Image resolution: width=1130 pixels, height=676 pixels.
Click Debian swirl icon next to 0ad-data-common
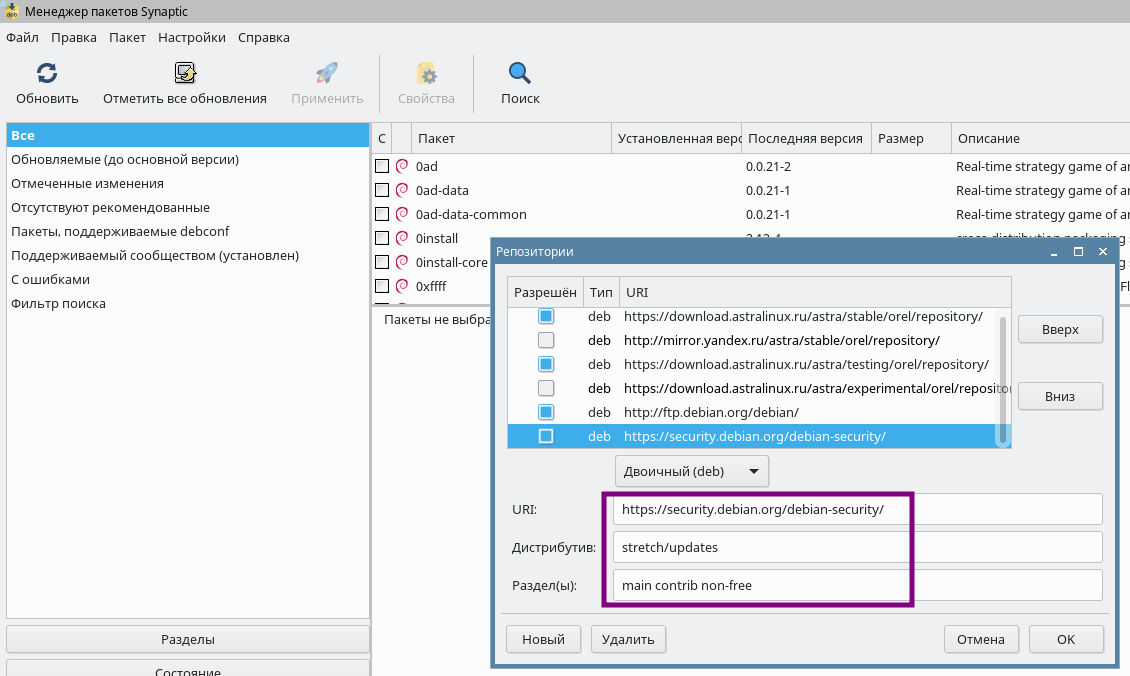click(x=402, y=213)
